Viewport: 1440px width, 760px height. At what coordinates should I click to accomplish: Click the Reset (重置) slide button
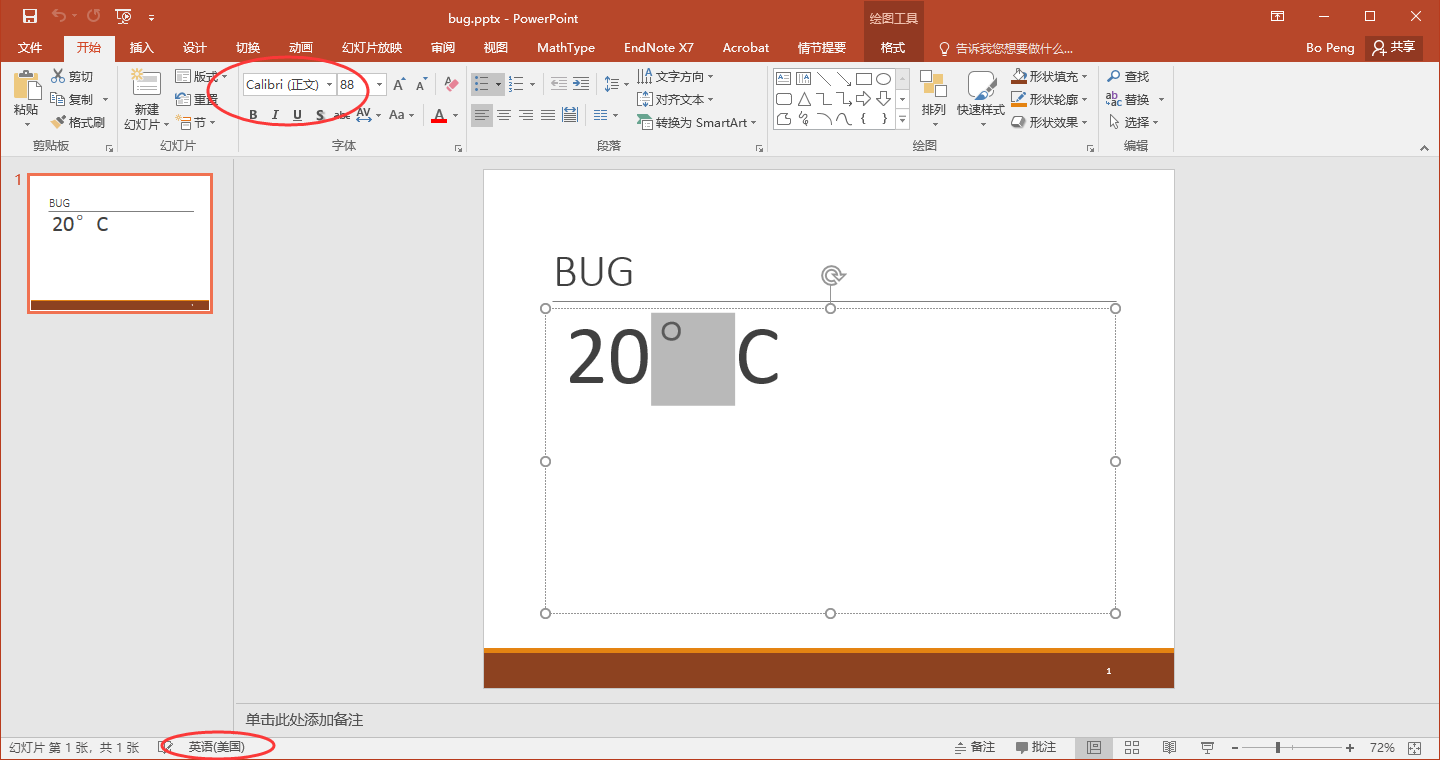(x=196, y=99)
